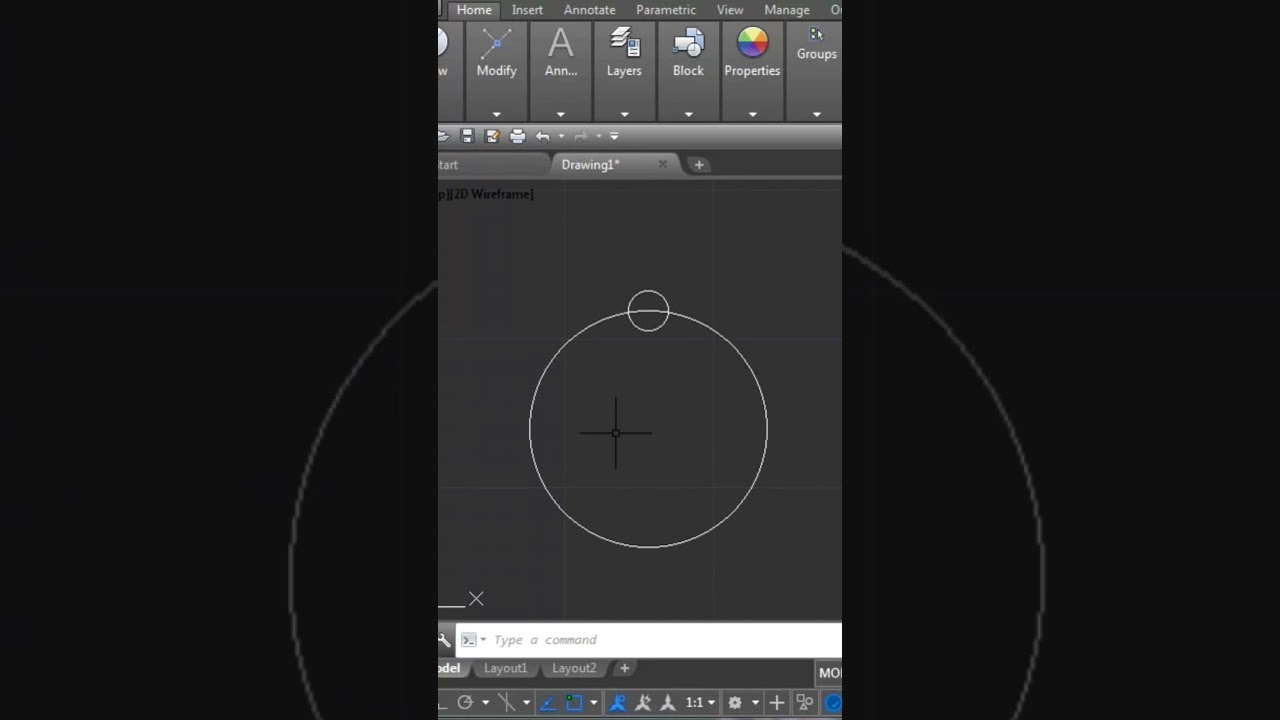This screenshot has width=1280, height=720.
Task: Click the annotation scale icon before 1:1
Action: click(x=669, y=703)
